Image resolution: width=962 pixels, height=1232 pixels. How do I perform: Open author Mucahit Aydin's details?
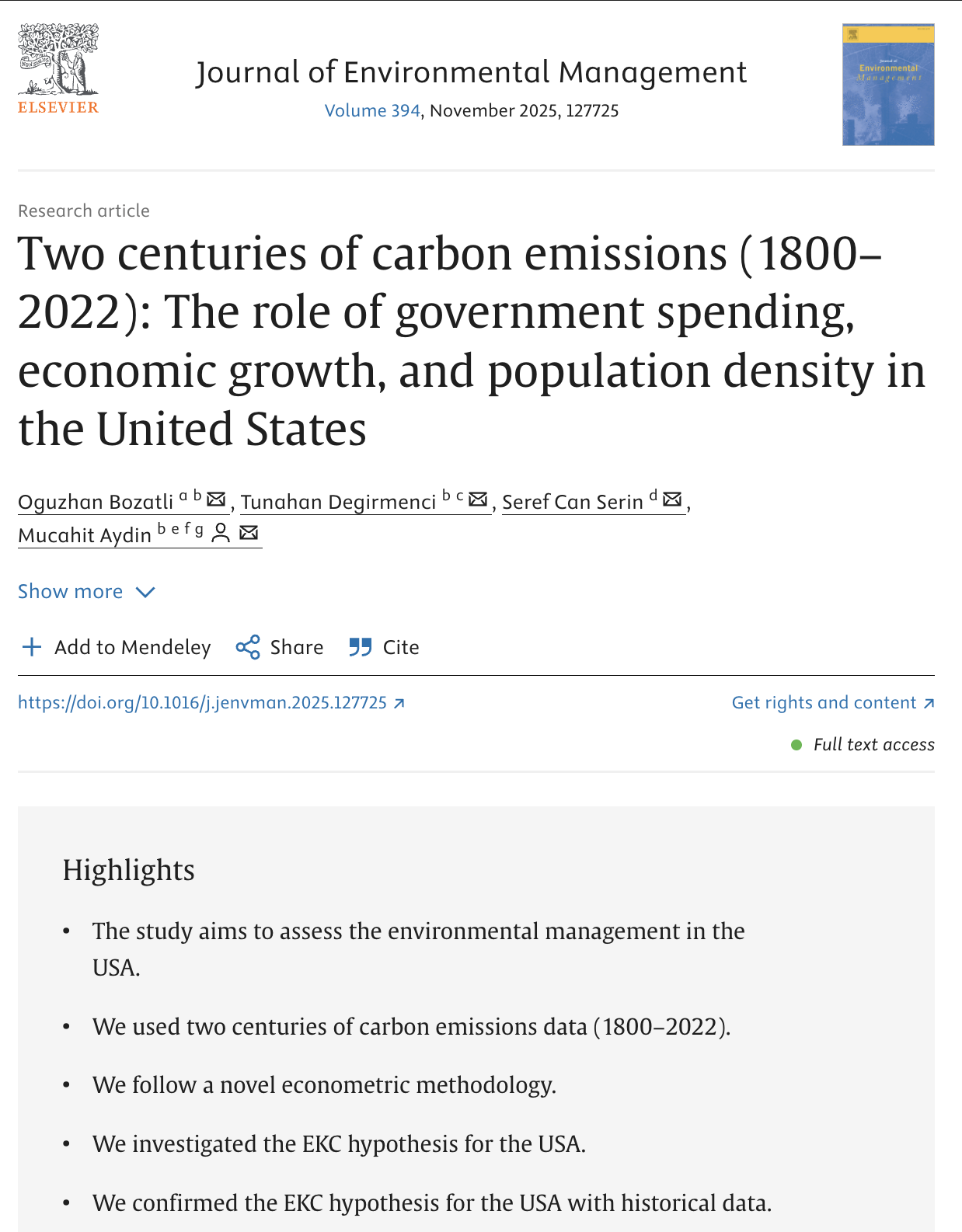(x=85, y=535)
